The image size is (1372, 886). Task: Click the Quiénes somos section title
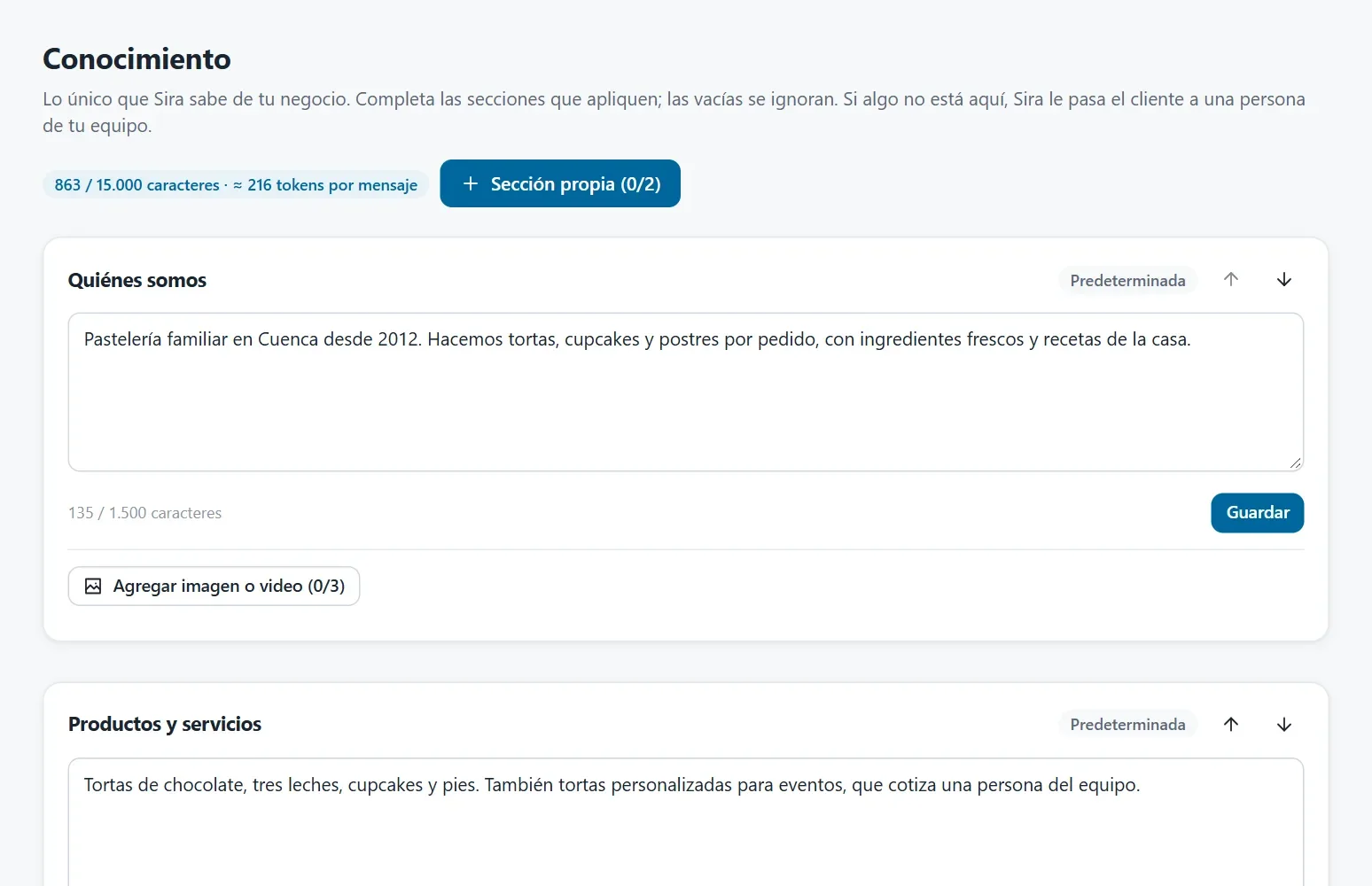tap(137, 280)
